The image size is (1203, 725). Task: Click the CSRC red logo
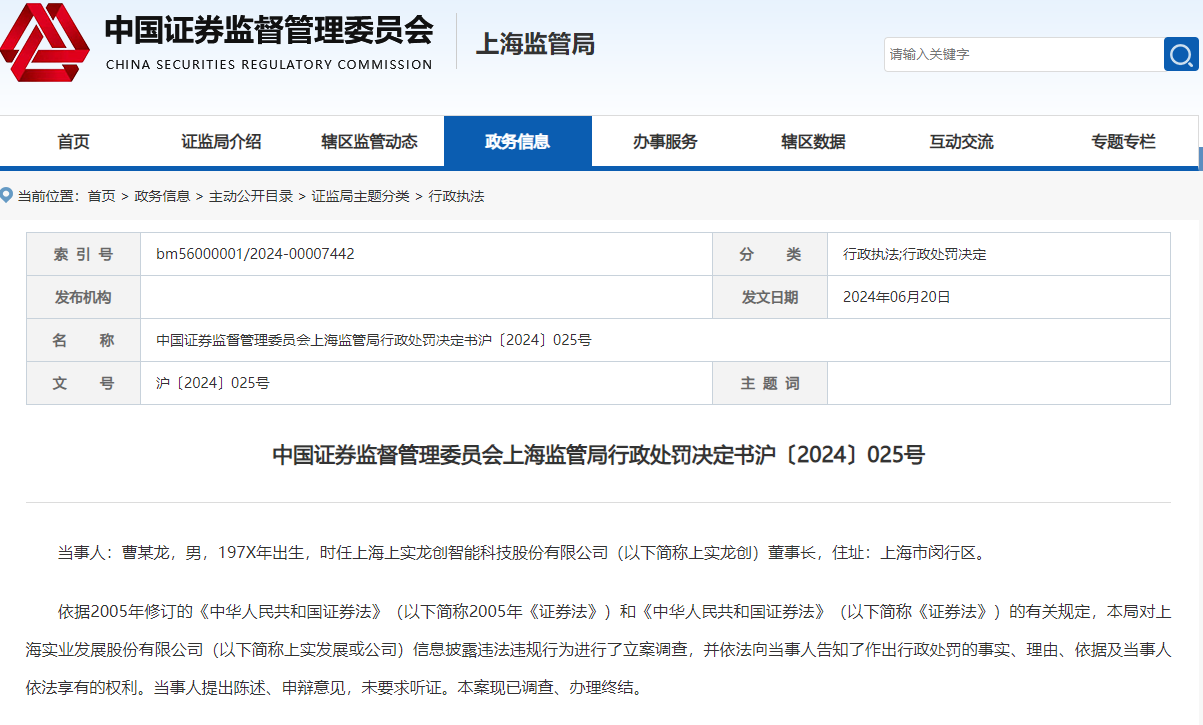(44, 43)
